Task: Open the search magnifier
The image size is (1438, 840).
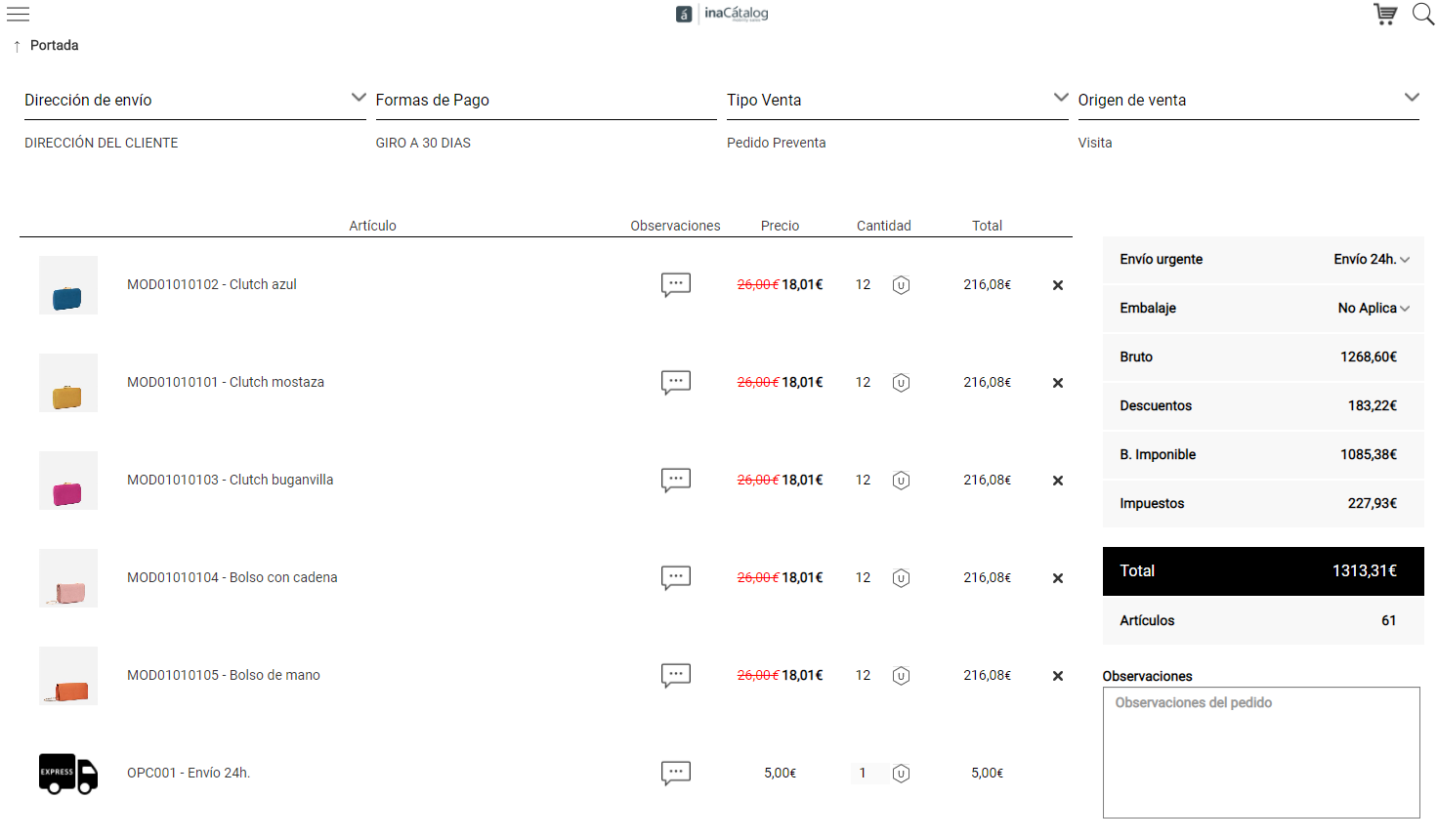Action: pos(1422,15)
